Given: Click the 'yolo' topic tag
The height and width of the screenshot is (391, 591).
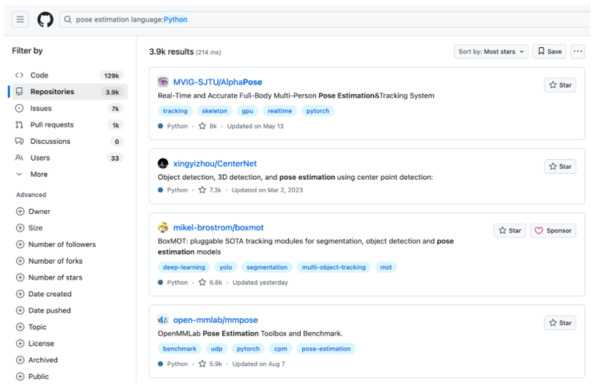Looking at the screenshot, I should coord(226,267).
